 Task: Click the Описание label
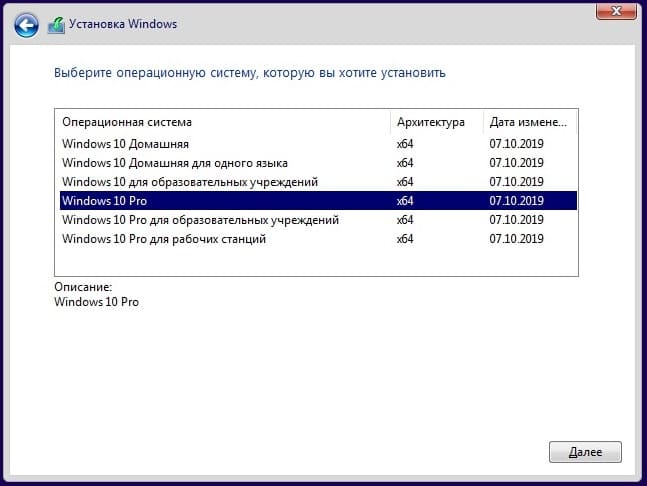[x=83, y=287]
